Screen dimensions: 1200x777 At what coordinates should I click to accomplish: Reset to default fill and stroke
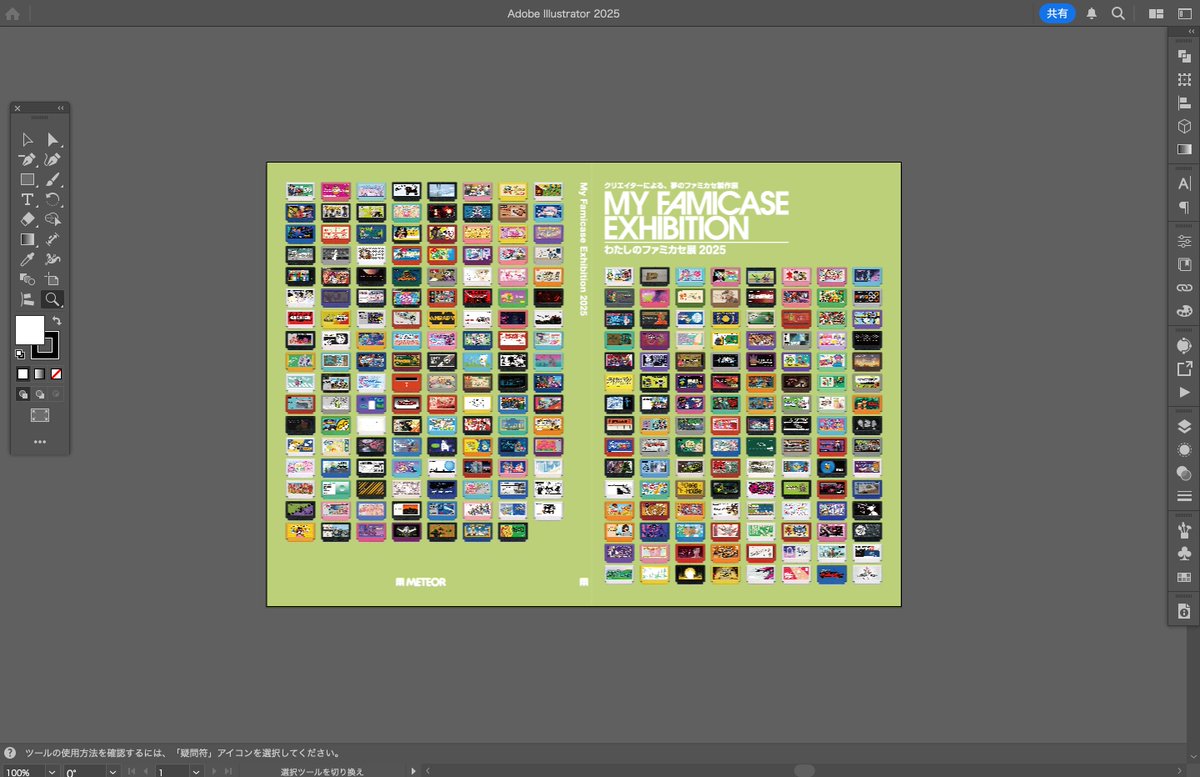tap(20, 354)
